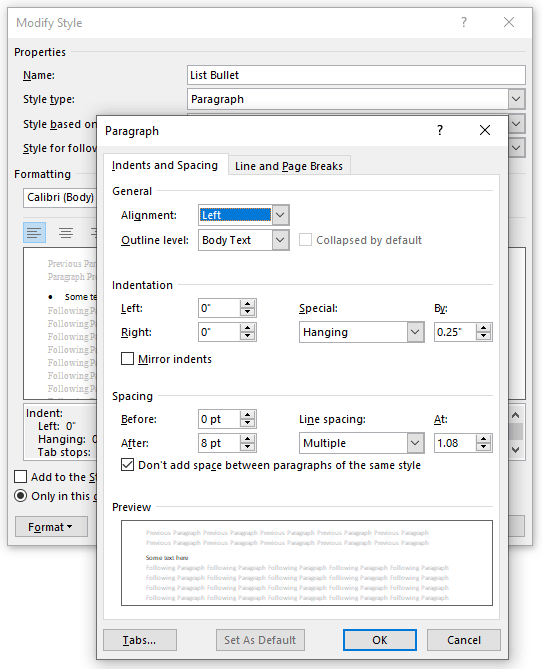
Task: Decrease hanging By value down arrow
Action: coord(483,336)
